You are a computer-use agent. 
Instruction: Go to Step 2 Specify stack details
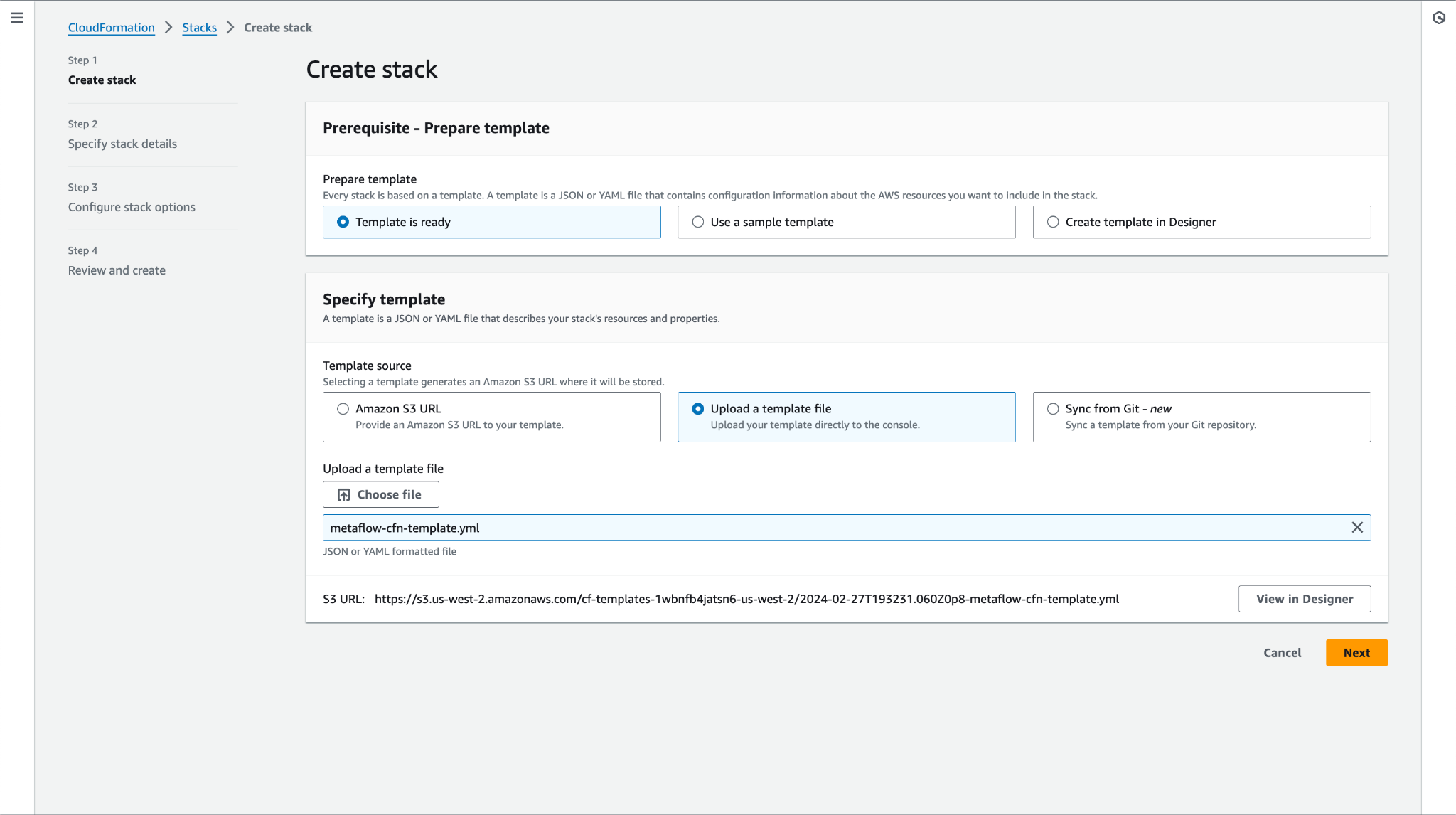[x=122, y=143]
